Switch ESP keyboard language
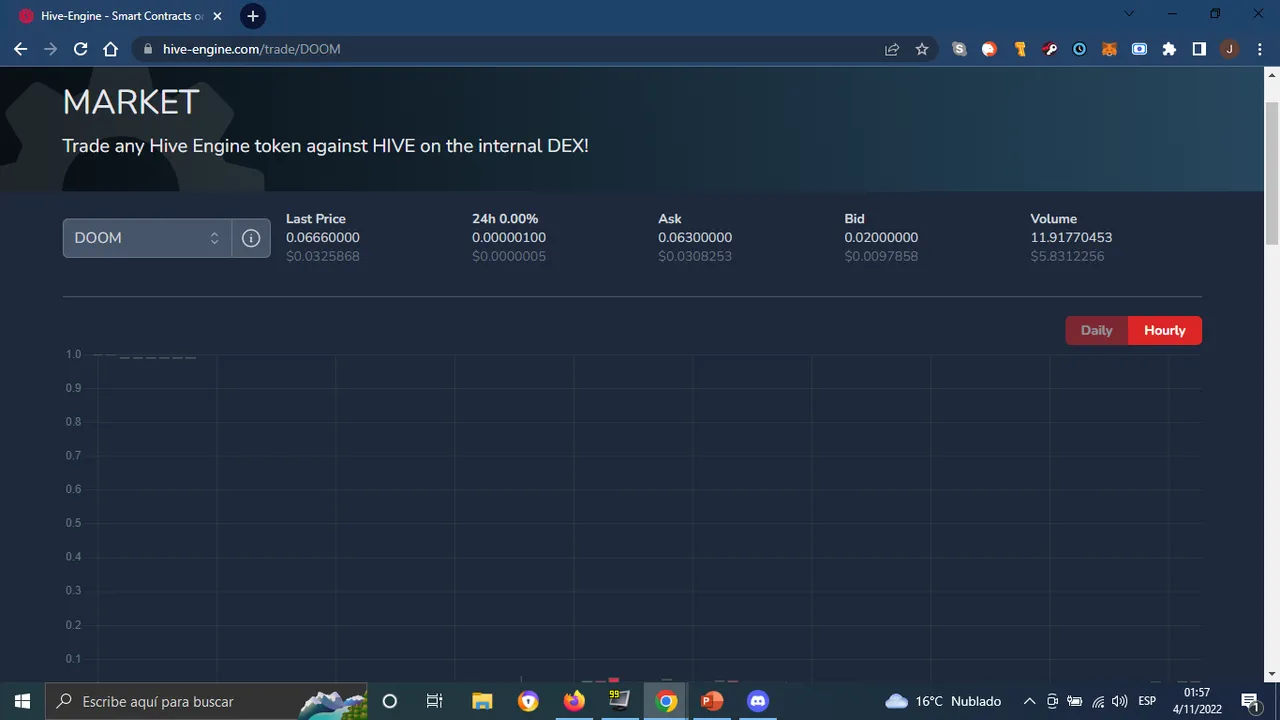 click(1147, 701)
